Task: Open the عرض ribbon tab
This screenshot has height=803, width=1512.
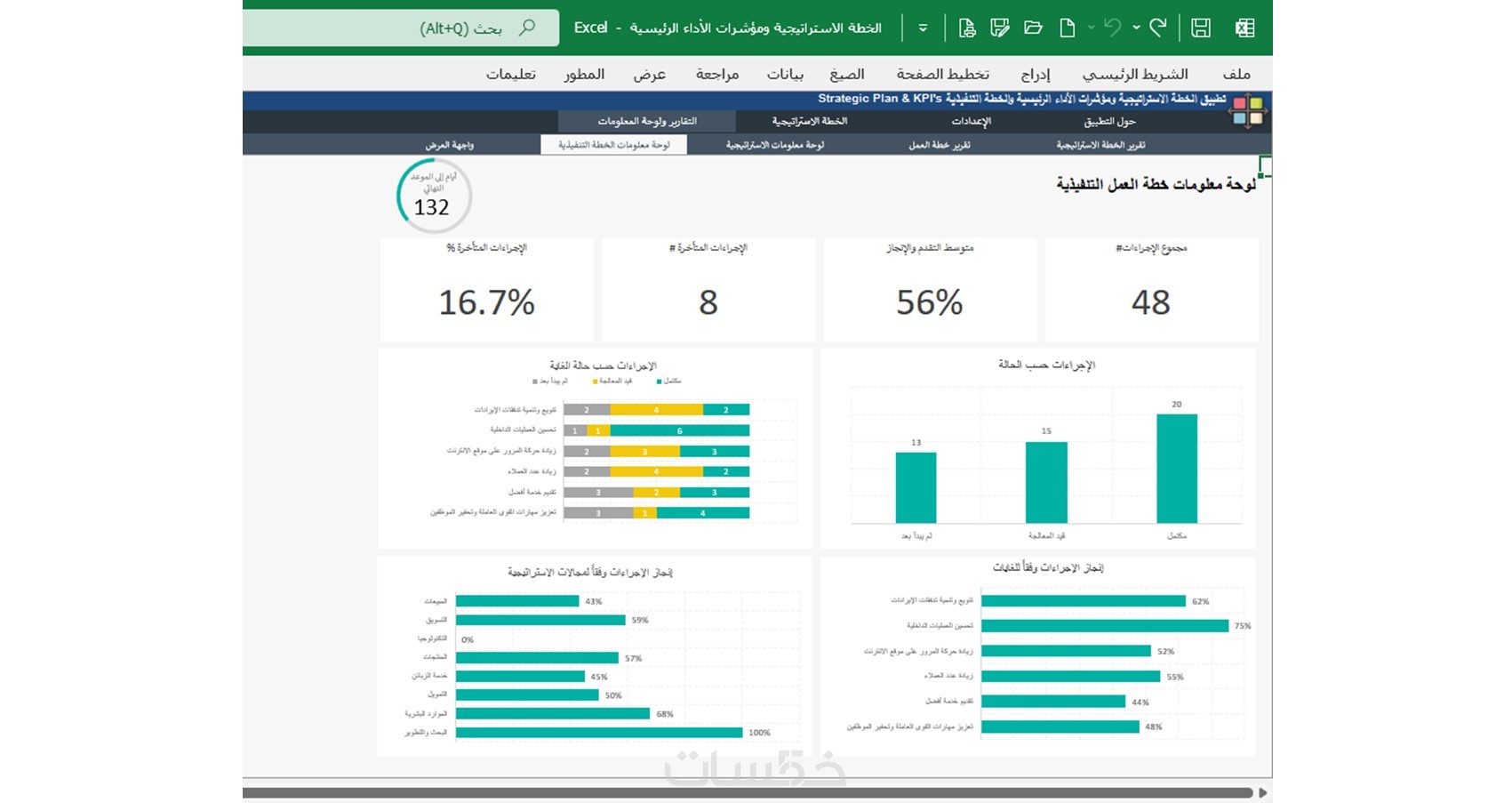Action: 650,74
